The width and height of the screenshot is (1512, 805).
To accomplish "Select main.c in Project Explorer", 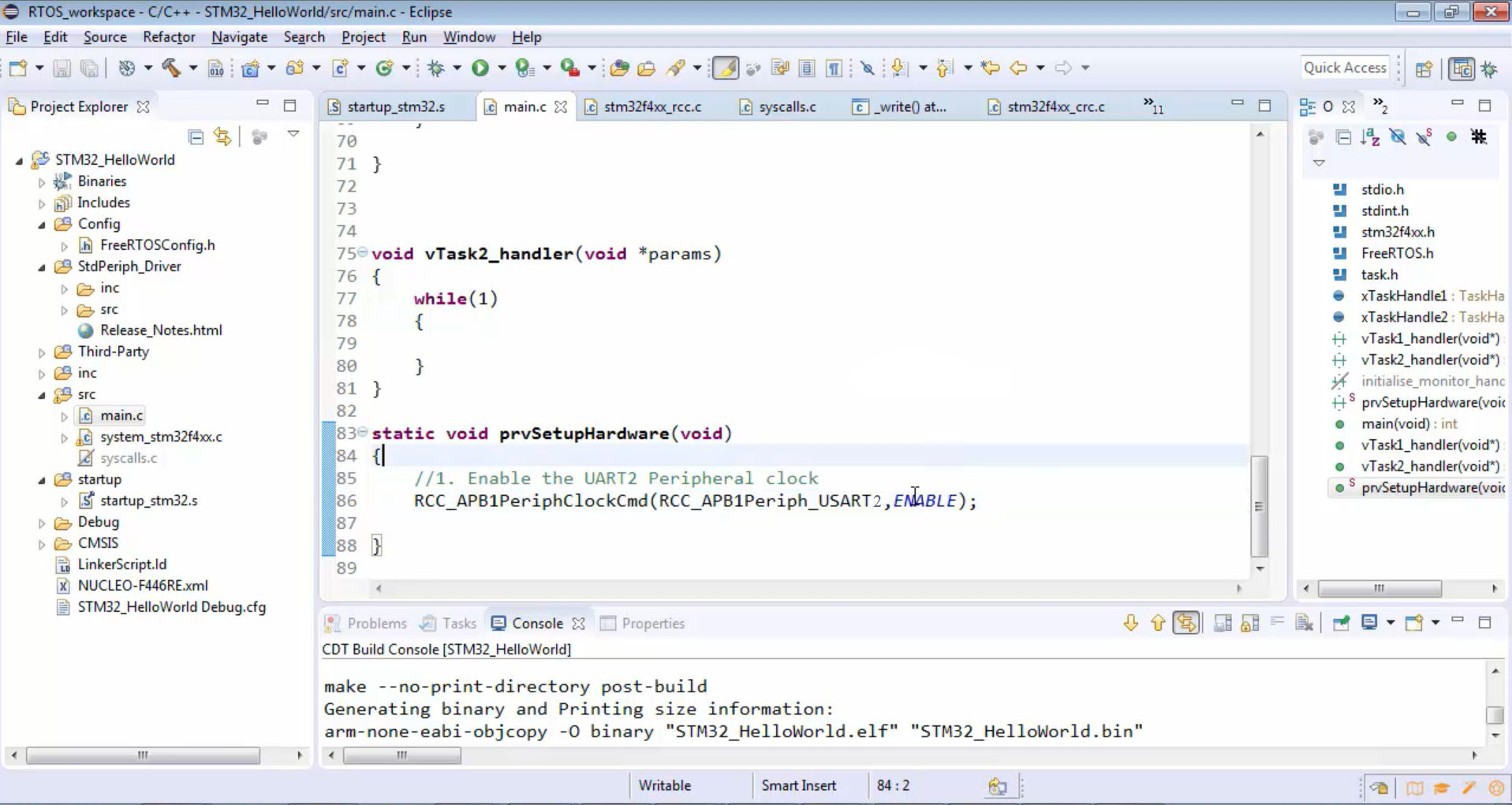I will point(121,416).
